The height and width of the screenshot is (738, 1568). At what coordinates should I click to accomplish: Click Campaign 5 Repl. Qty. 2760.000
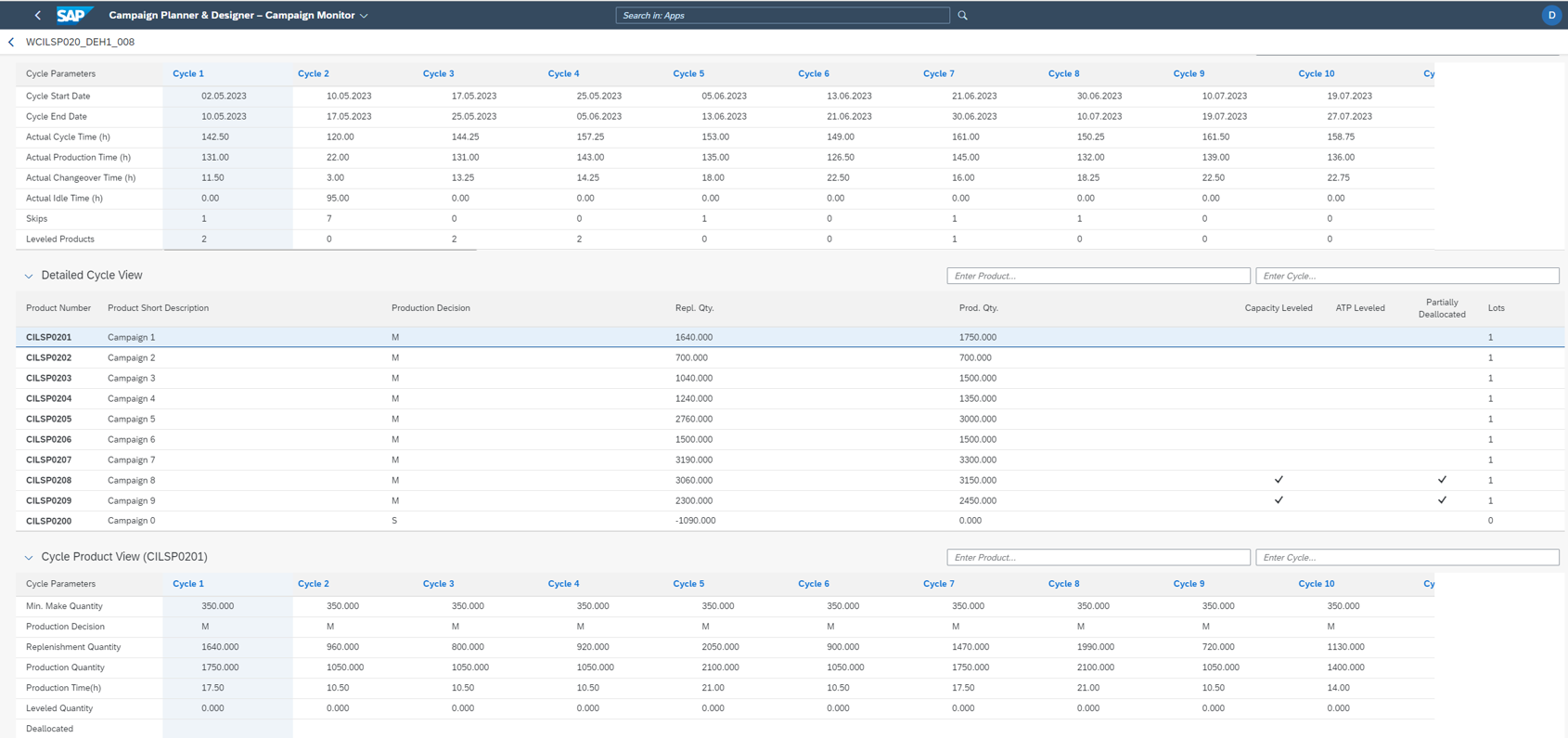click(694, 419)
